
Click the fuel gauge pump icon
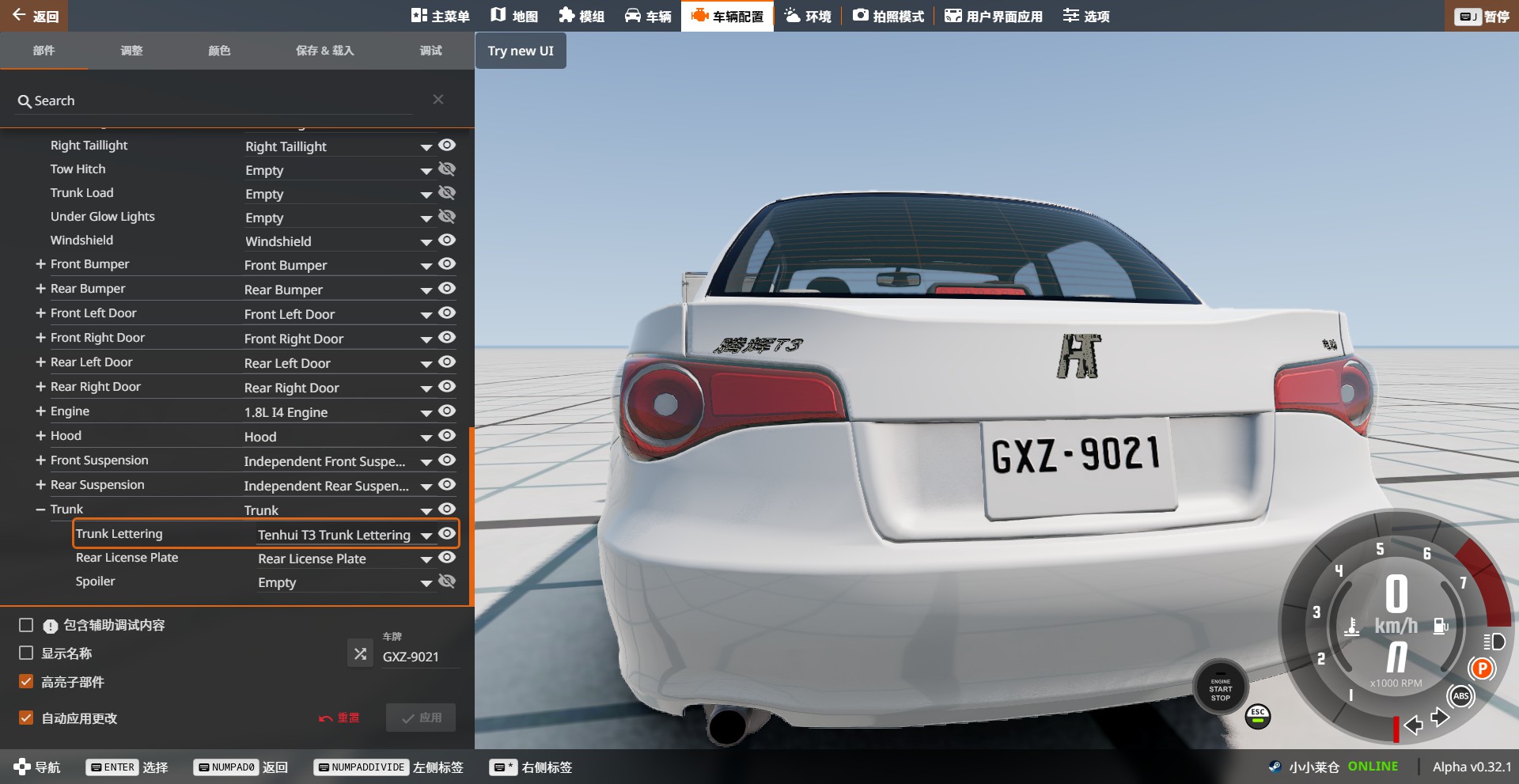(1441, 626)
